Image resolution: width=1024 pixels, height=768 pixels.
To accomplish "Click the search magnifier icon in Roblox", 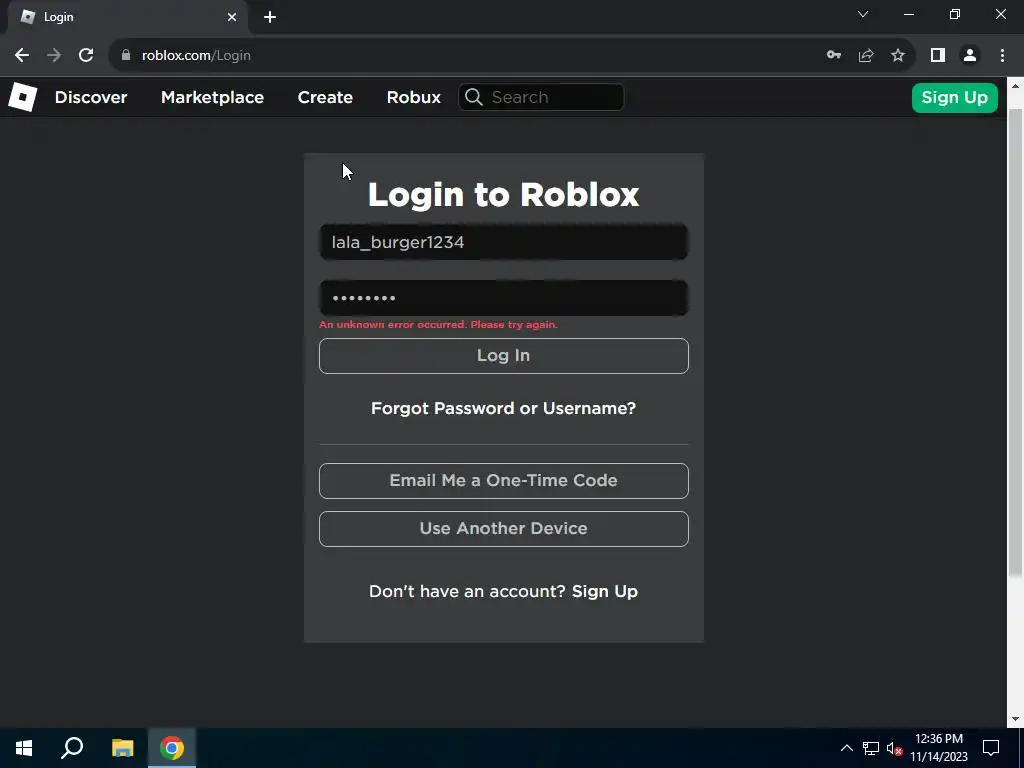I will 473,97.
